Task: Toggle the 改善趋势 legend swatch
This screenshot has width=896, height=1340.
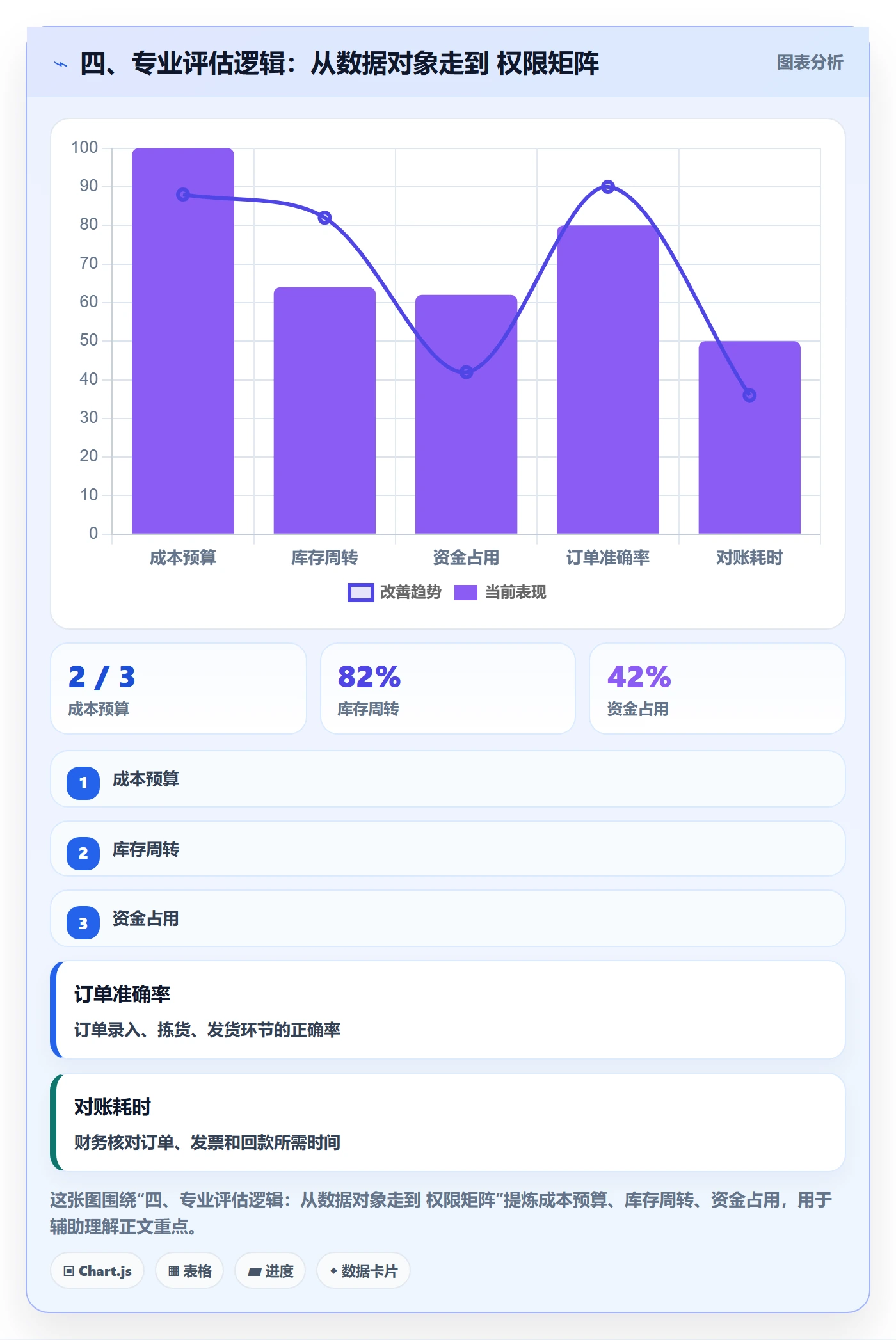Action: click(360, 593)
